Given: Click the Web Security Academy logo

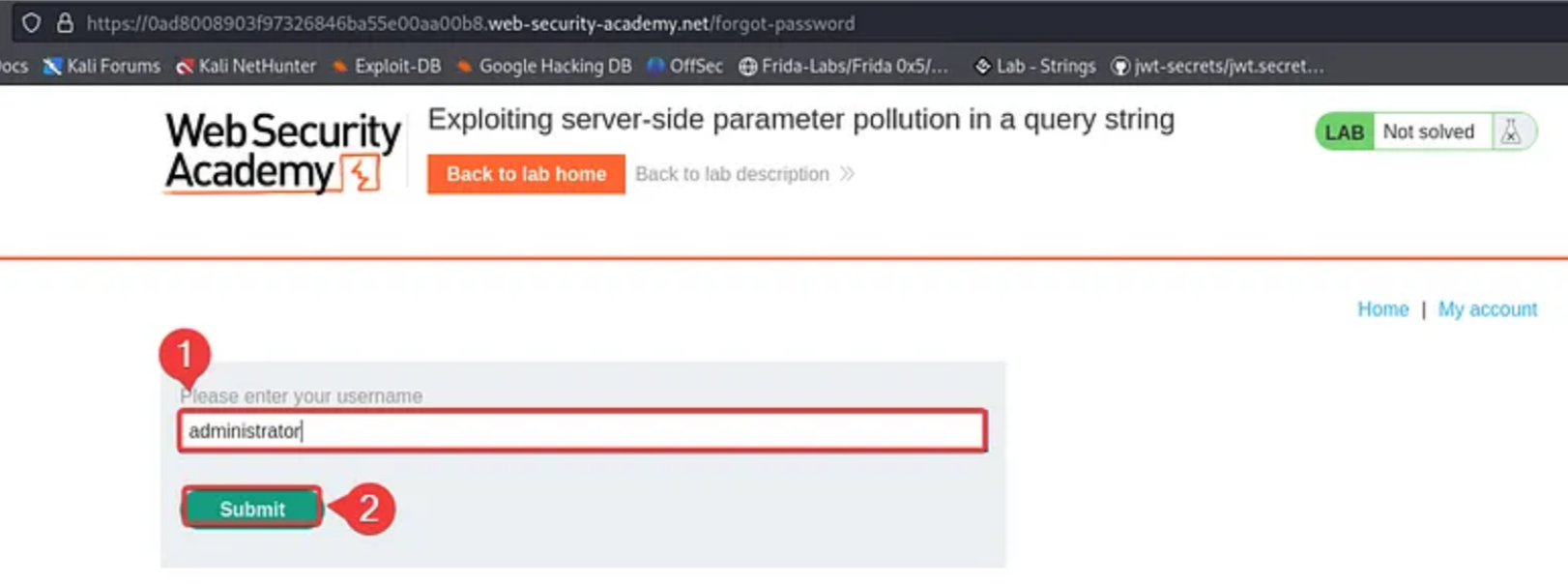Looking at the screenshot, I should point(281,153).
